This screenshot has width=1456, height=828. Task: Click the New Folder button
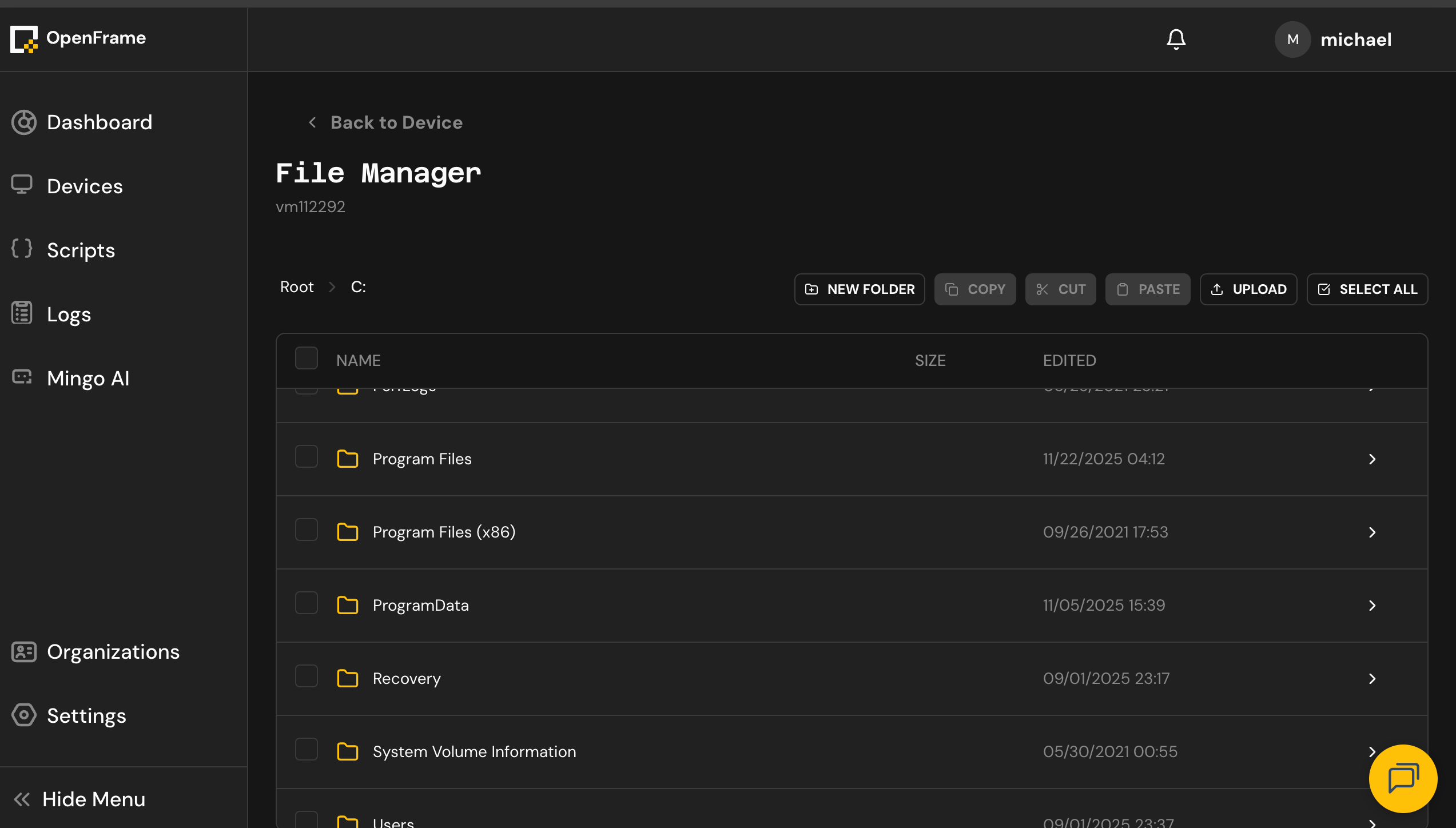click(x=860, y=289)
